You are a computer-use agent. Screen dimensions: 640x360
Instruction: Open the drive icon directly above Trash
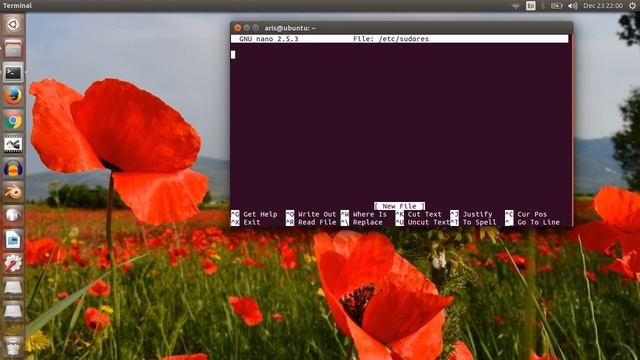[x=13, y=311]
